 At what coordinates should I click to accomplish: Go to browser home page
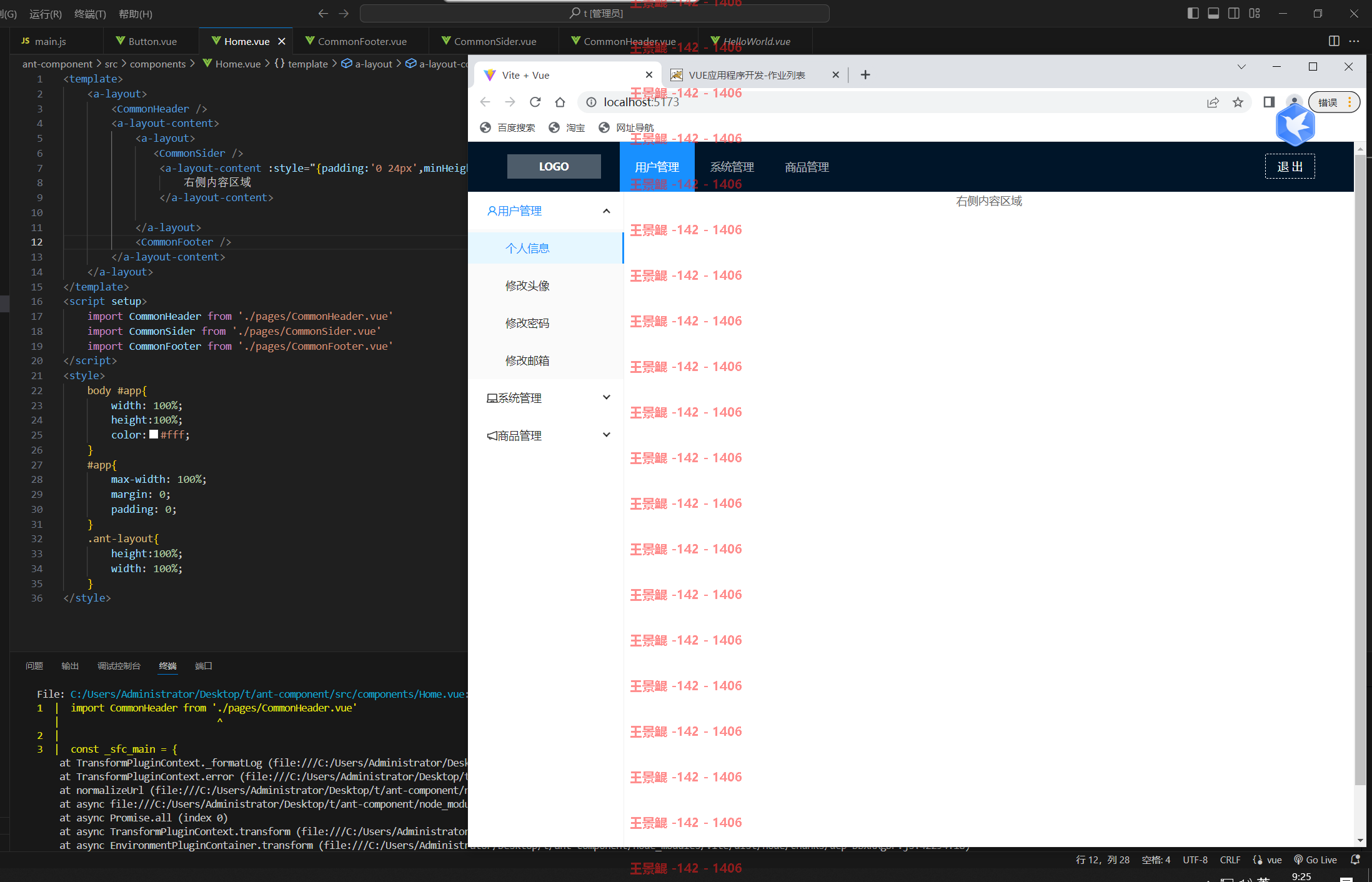(560, 102)
